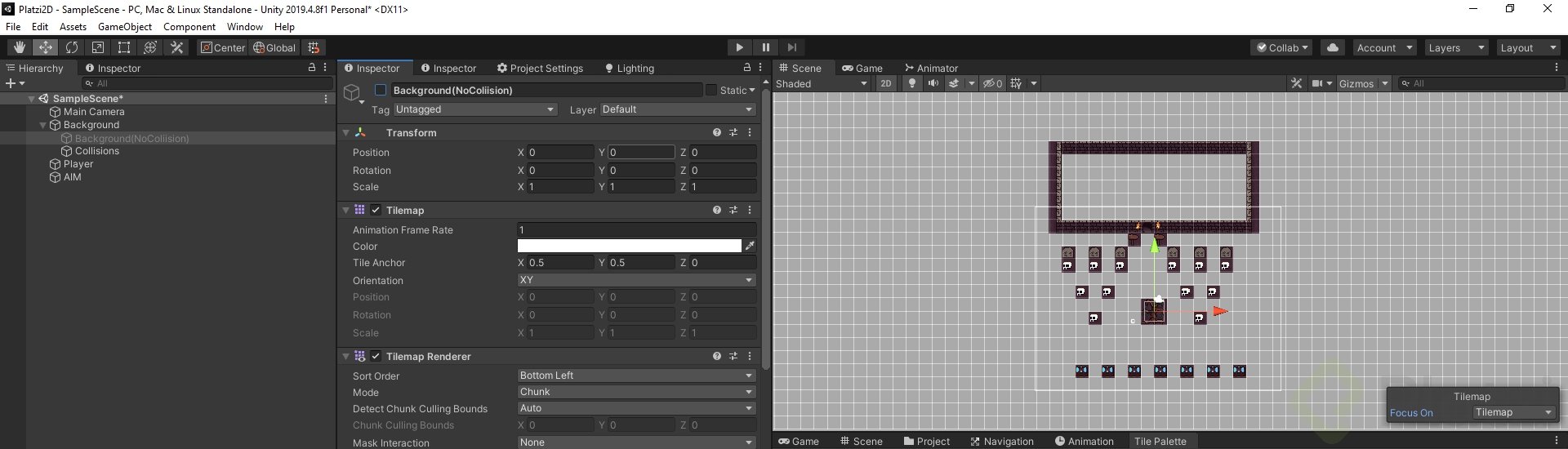1568x449 pixels.
Task: Open the Layer dropdown
Action: tap(678, 109)
